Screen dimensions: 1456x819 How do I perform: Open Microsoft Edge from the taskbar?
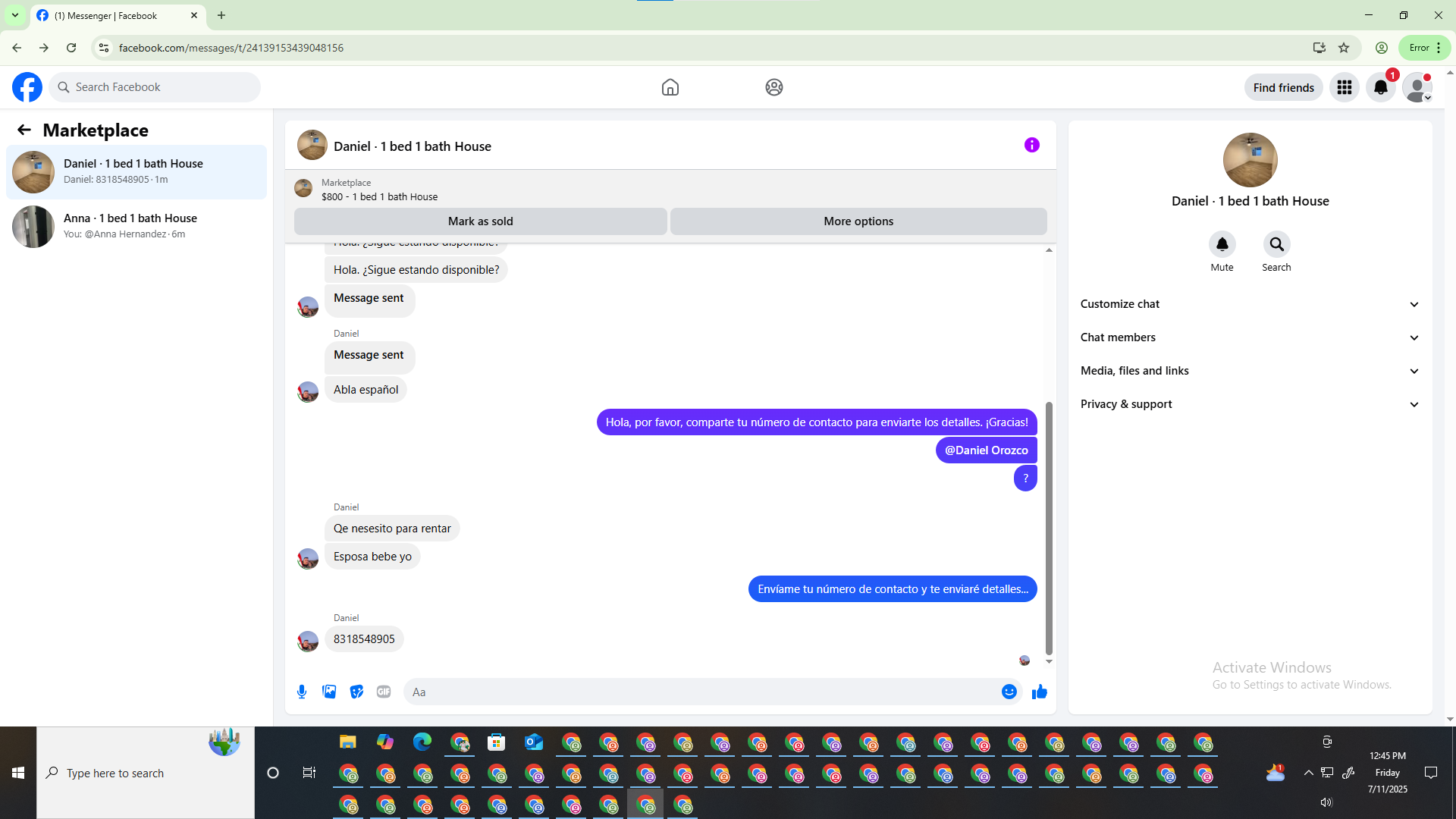coord(422,742)
